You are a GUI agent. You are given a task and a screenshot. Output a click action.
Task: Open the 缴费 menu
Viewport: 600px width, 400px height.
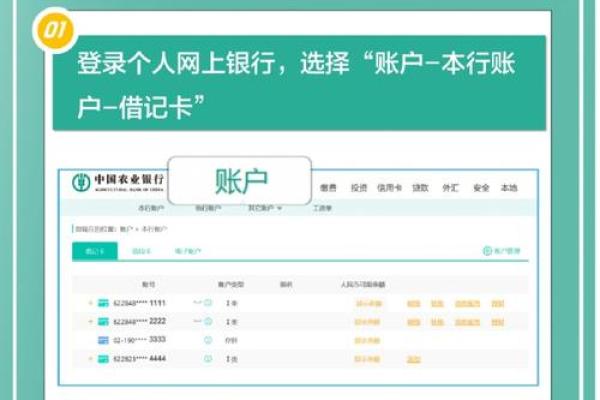pos(328,188)
